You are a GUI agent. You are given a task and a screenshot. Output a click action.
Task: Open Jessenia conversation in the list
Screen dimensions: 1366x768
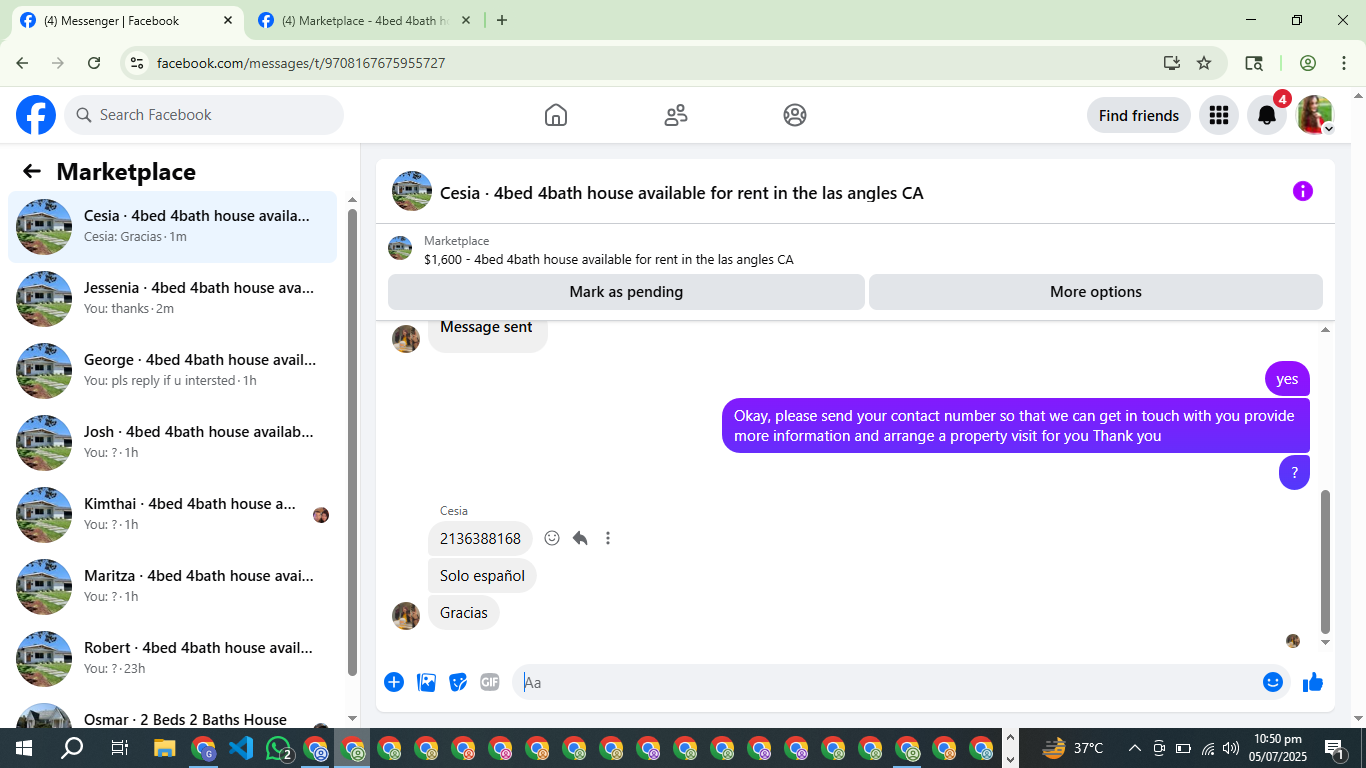172,299
